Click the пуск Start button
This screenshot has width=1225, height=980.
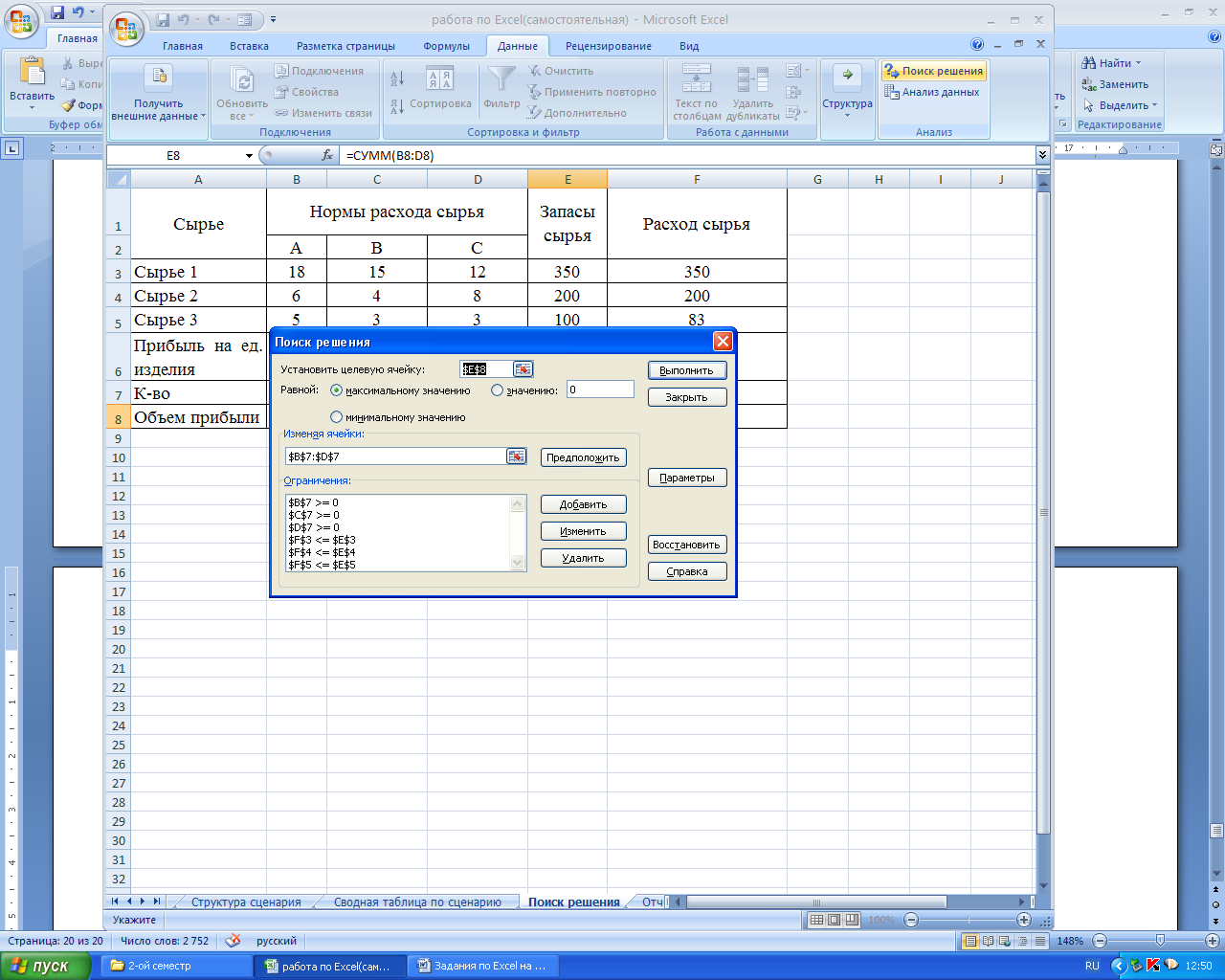[x=46, y=966]
